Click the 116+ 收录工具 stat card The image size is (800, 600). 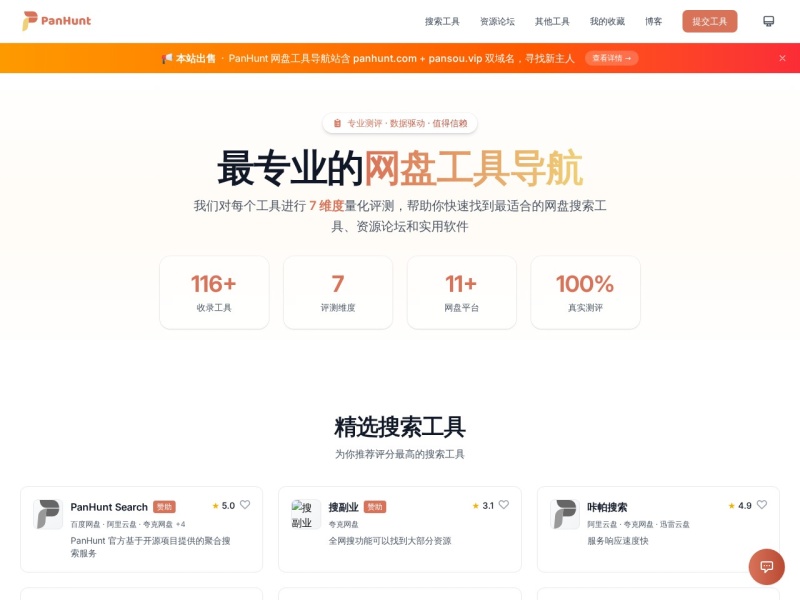pos(214,292)
